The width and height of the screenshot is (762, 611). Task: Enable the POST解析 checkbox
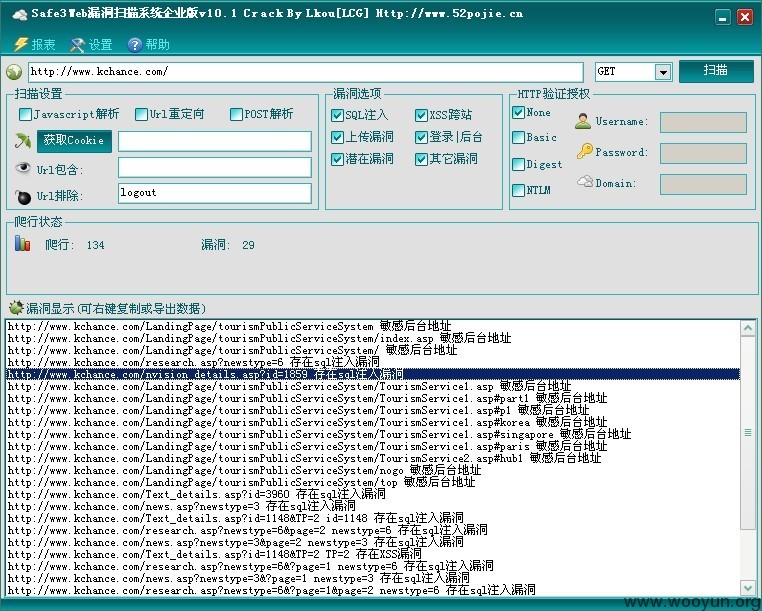[x=236, y=114]
